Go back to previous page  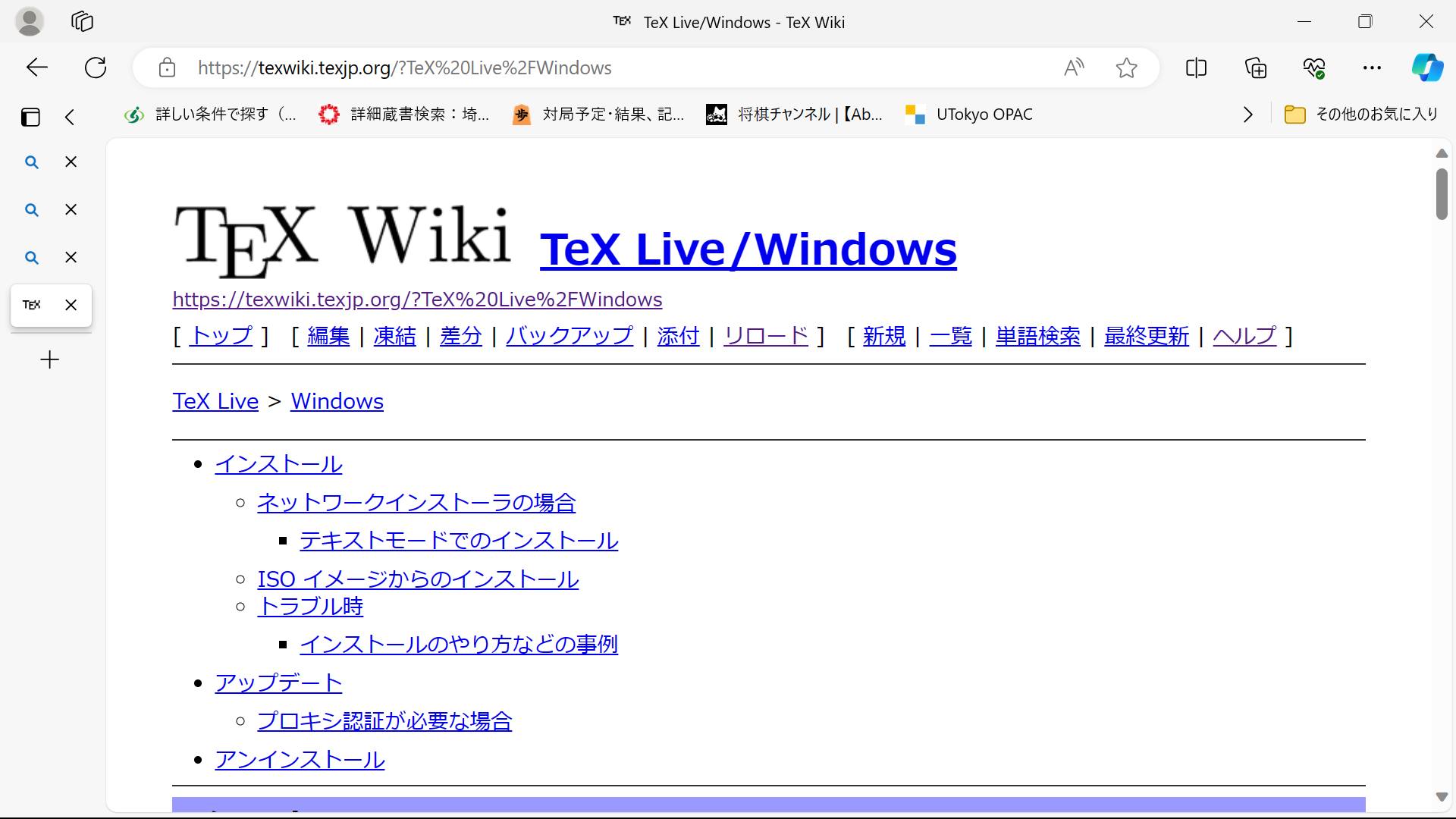36,67
